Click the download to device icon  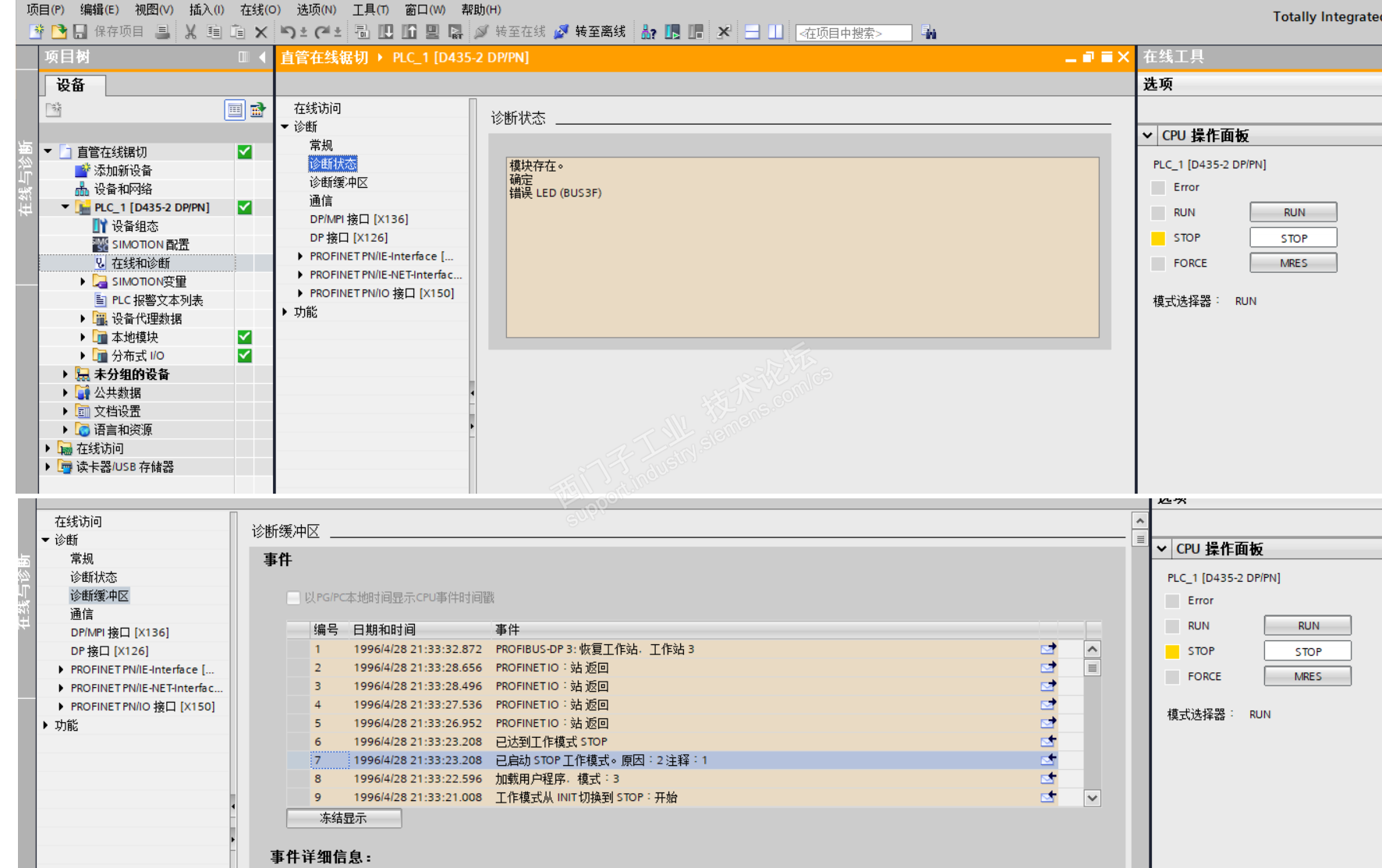pos(385,32)
